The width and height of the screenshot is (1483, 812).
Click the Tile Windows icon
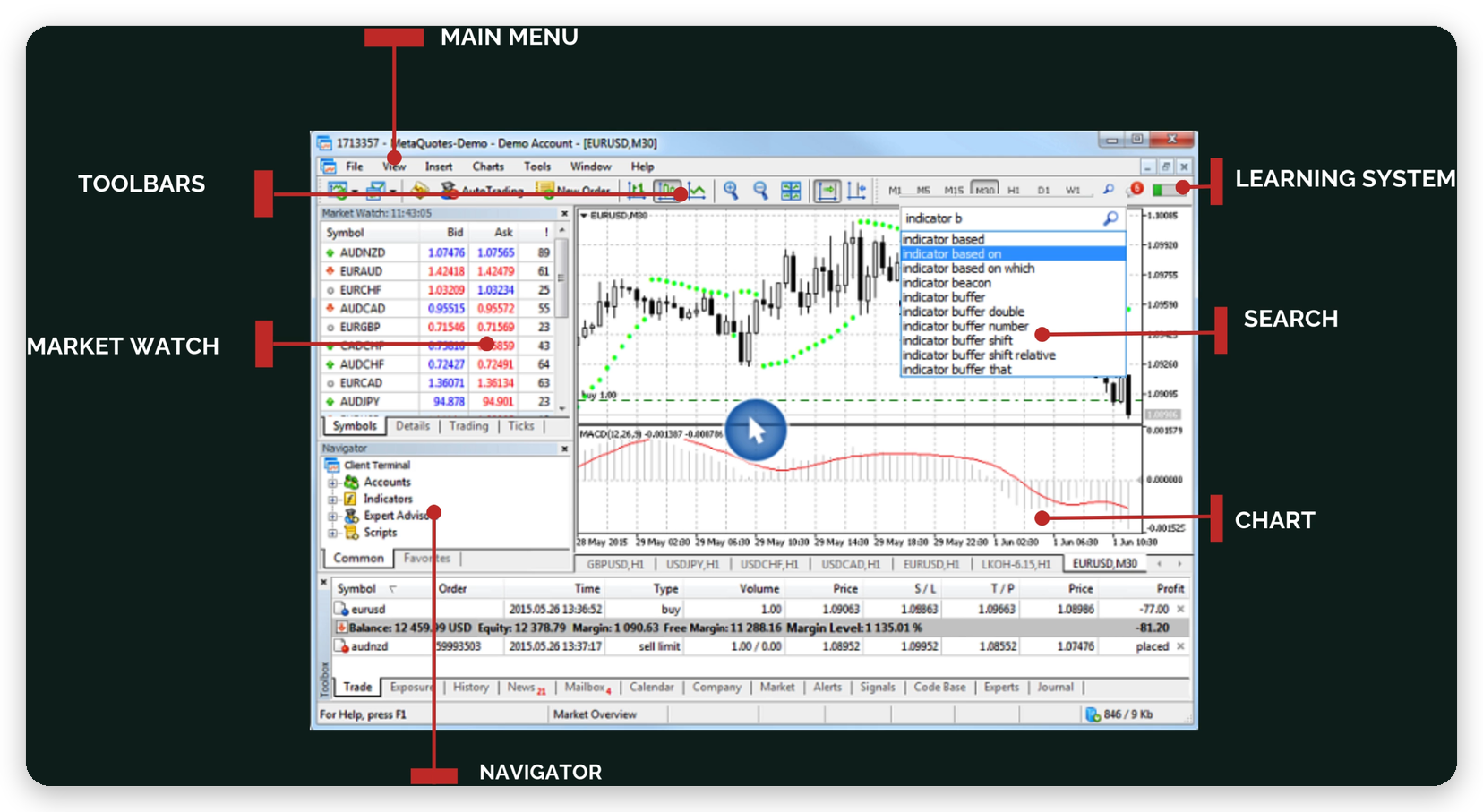click(791, 191)
